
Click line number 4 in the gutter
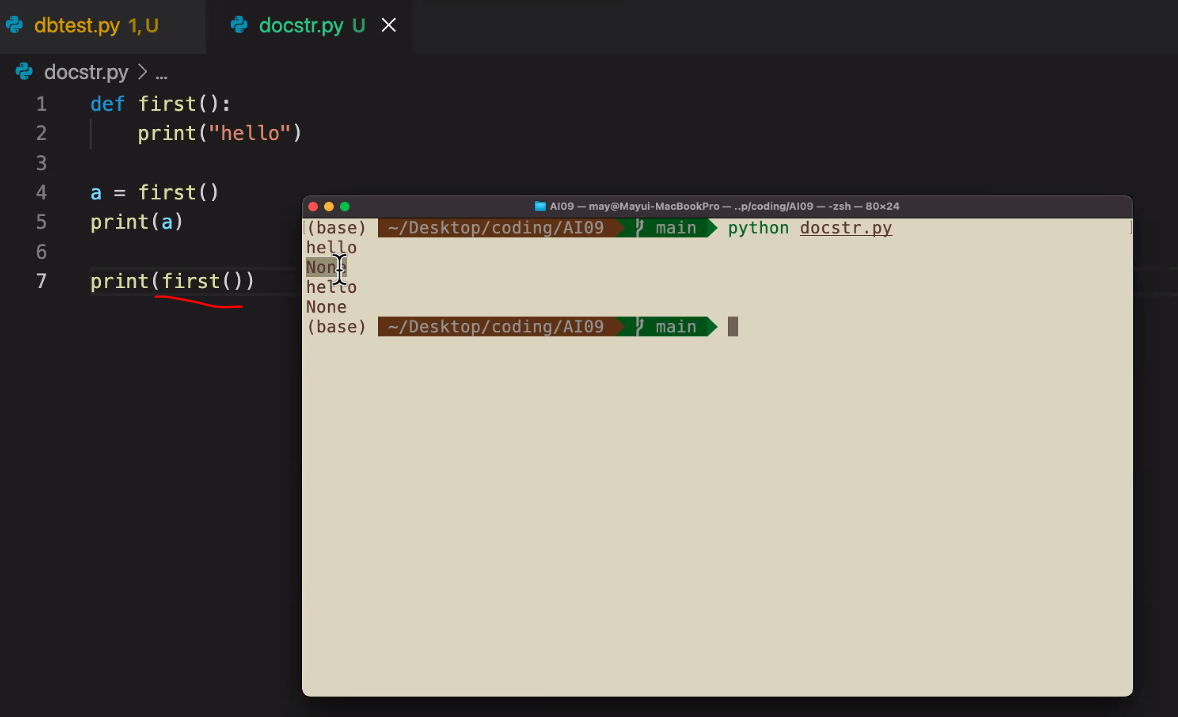(x=41, y=192)
